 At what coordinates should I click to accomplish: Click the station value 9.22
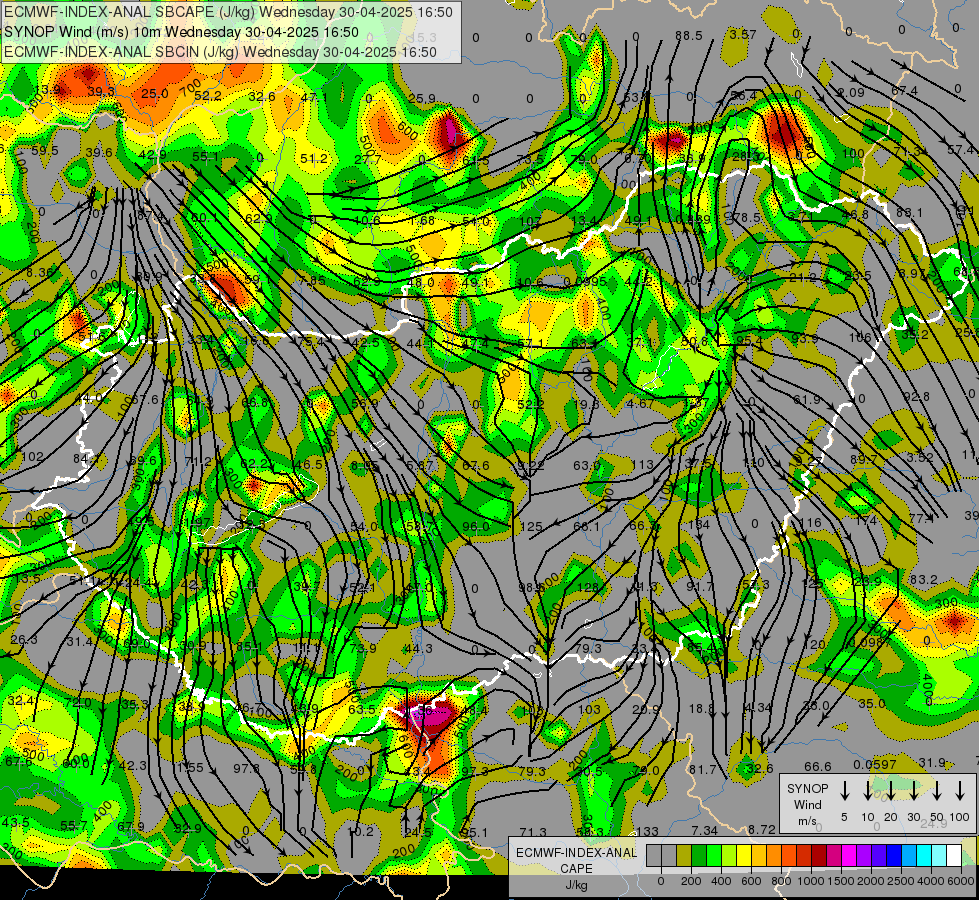click(x=531, y=465)
